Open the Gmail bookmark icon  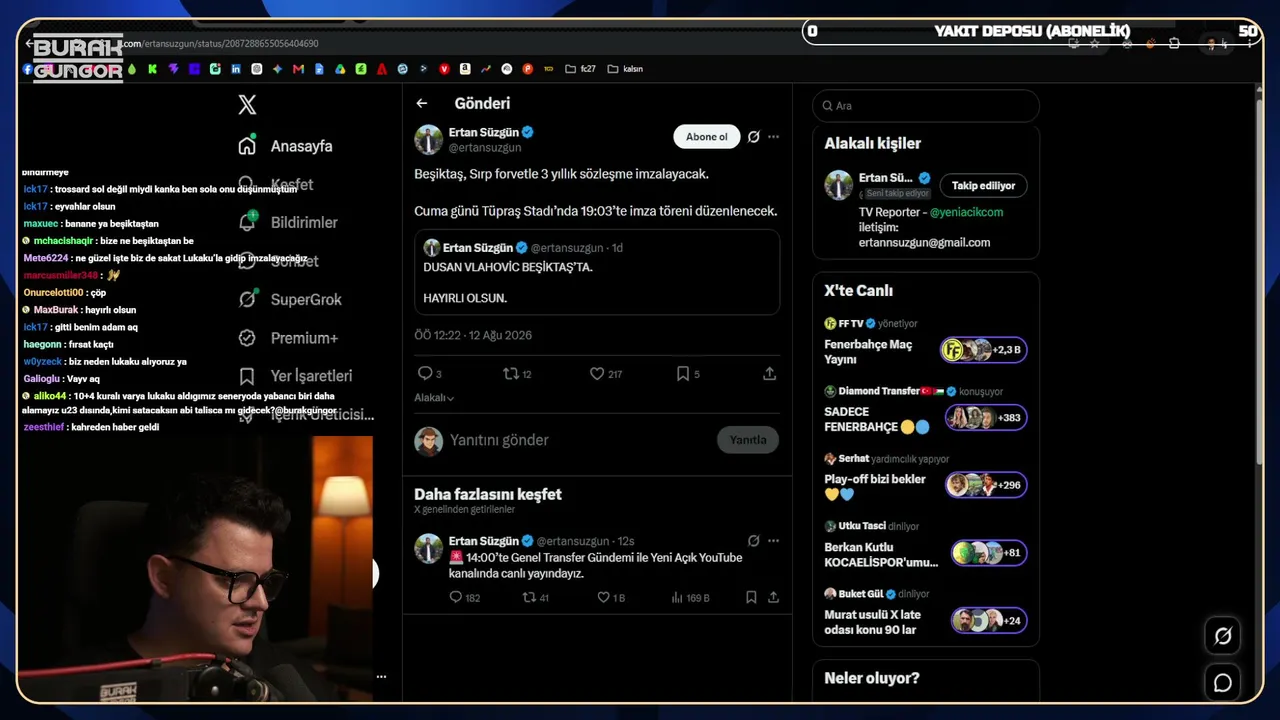(x=298, y=69)
